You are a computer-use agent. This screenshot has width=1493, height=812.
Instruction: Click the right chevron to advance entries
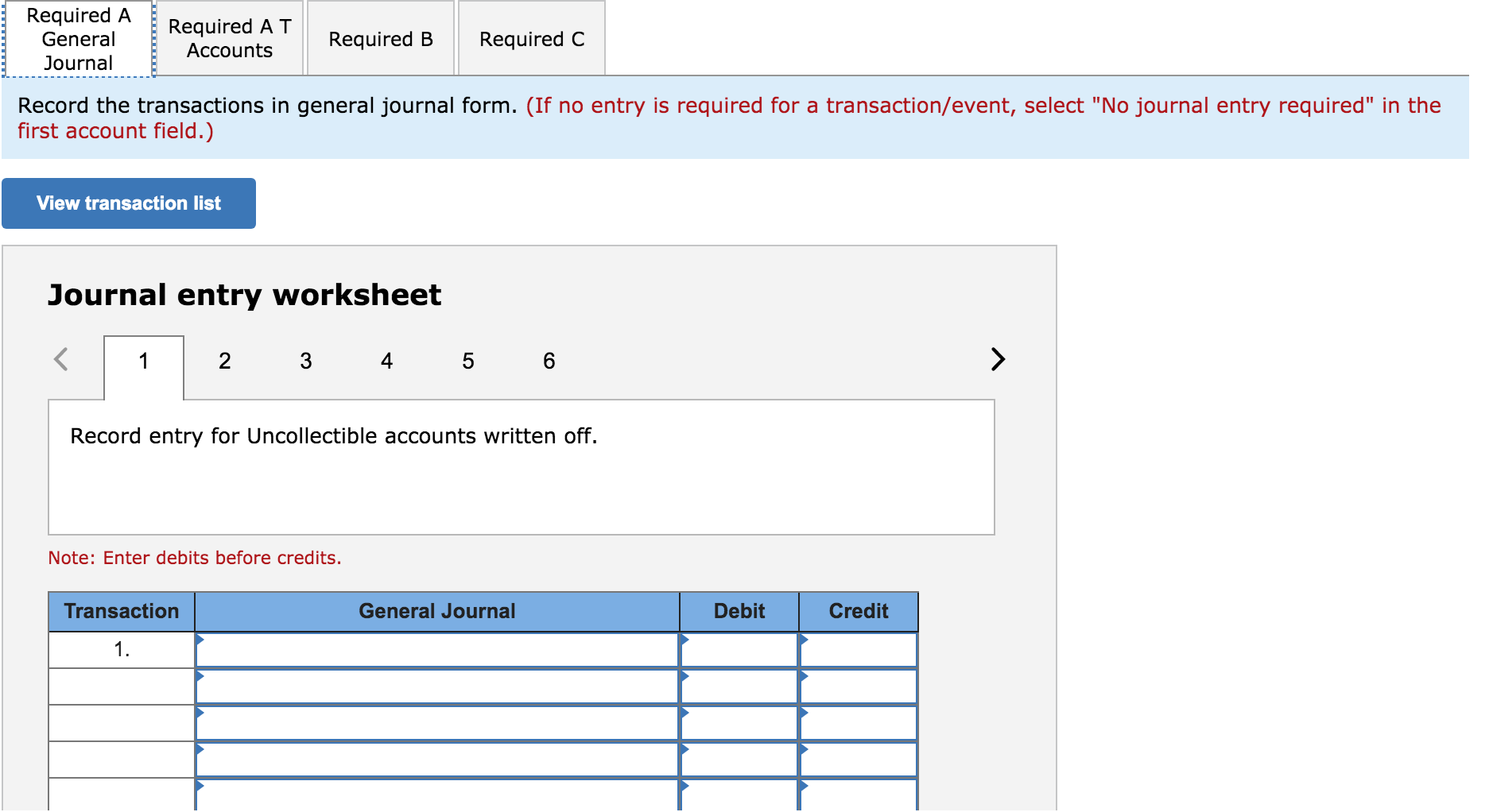coord(999,360)
